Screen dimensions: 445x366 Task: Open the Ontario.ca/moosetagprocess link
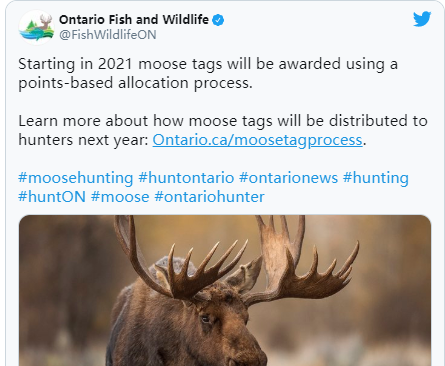coord(257,140)
